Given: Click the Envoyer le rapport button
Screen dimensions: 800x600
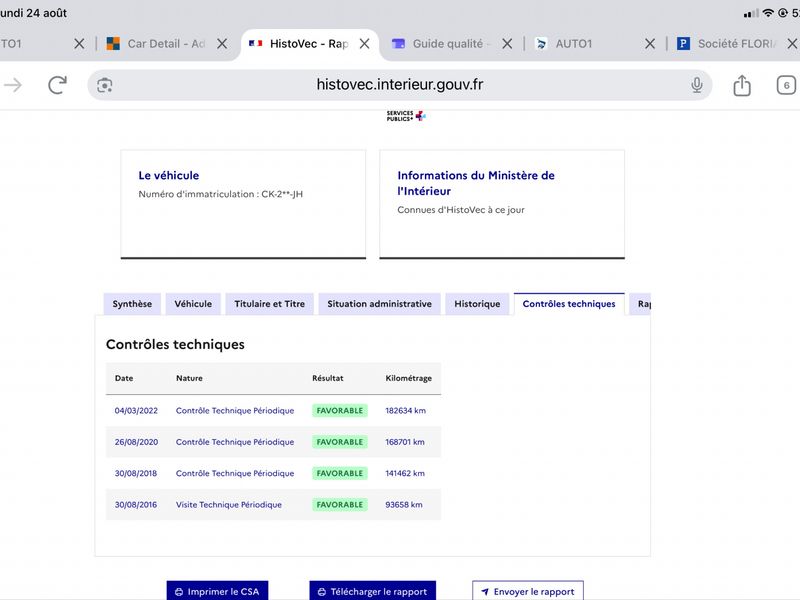Looking at the screenshot, I should [x=528, y=591].
